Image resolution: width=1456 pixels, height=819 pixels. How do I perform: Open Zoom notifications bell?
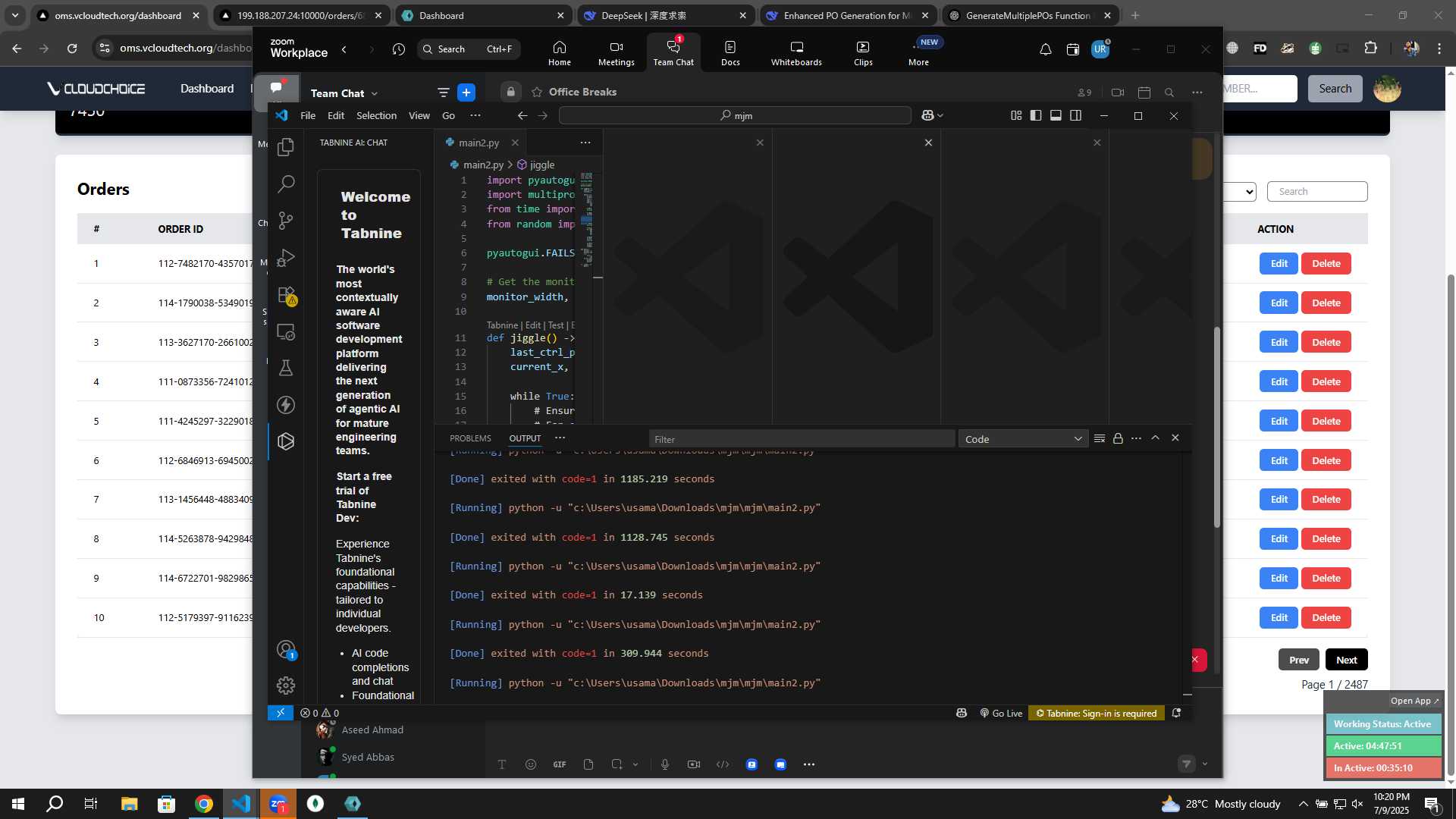[1045, 49]
